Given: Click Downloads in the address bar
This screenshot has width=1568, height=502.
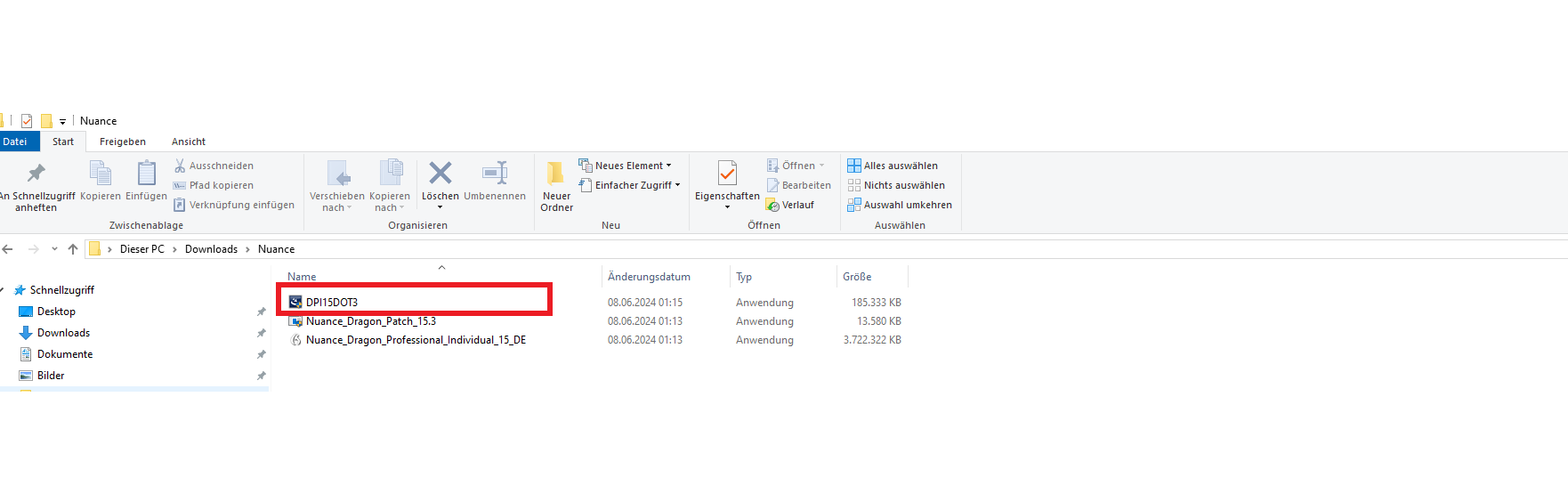Looking at the screenshot, I should point(211,249).
